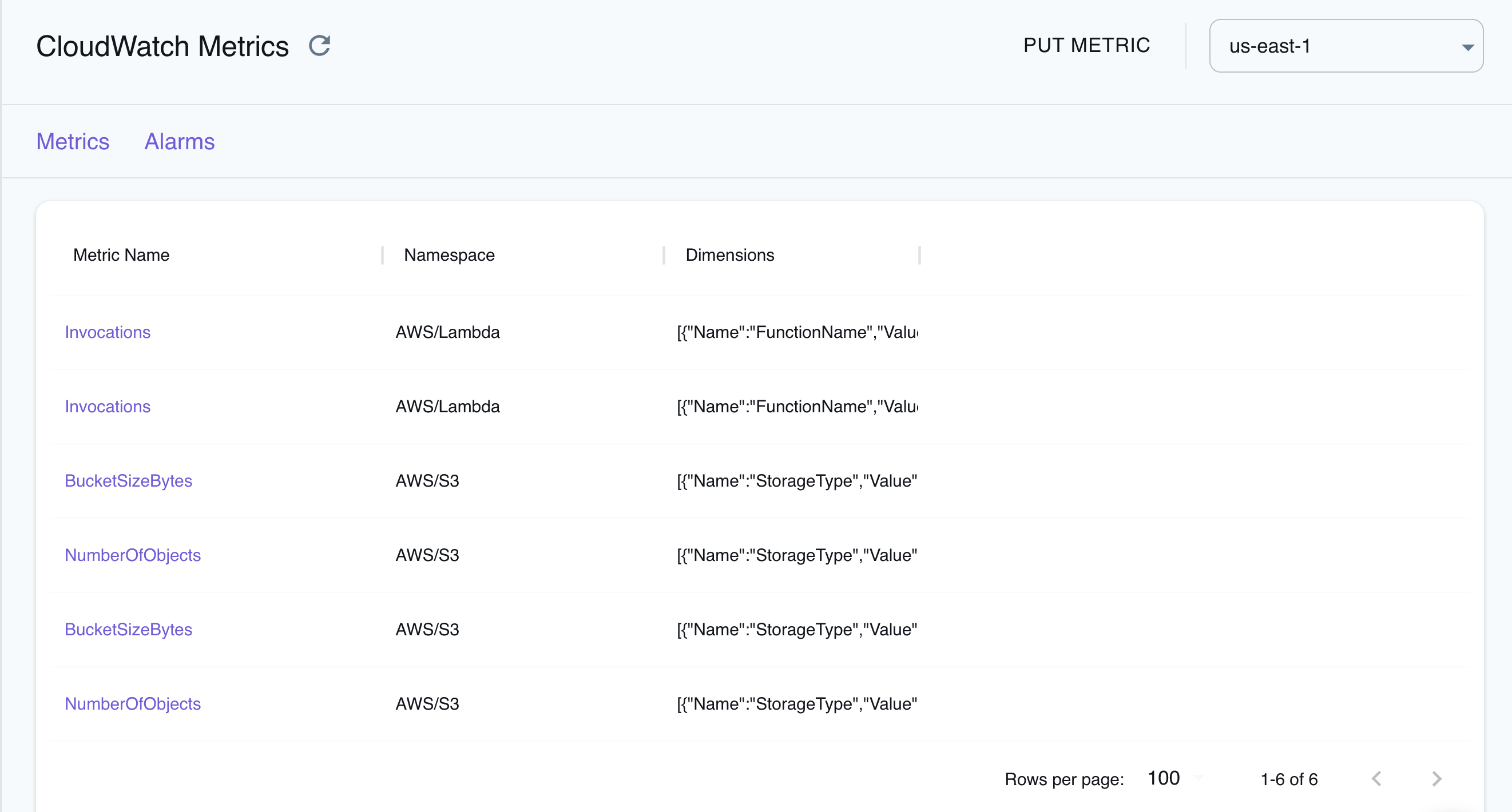Open the last NumberOfObjects metric
The width and height of the screenshot is (1512, 812).
click(133, 703)
